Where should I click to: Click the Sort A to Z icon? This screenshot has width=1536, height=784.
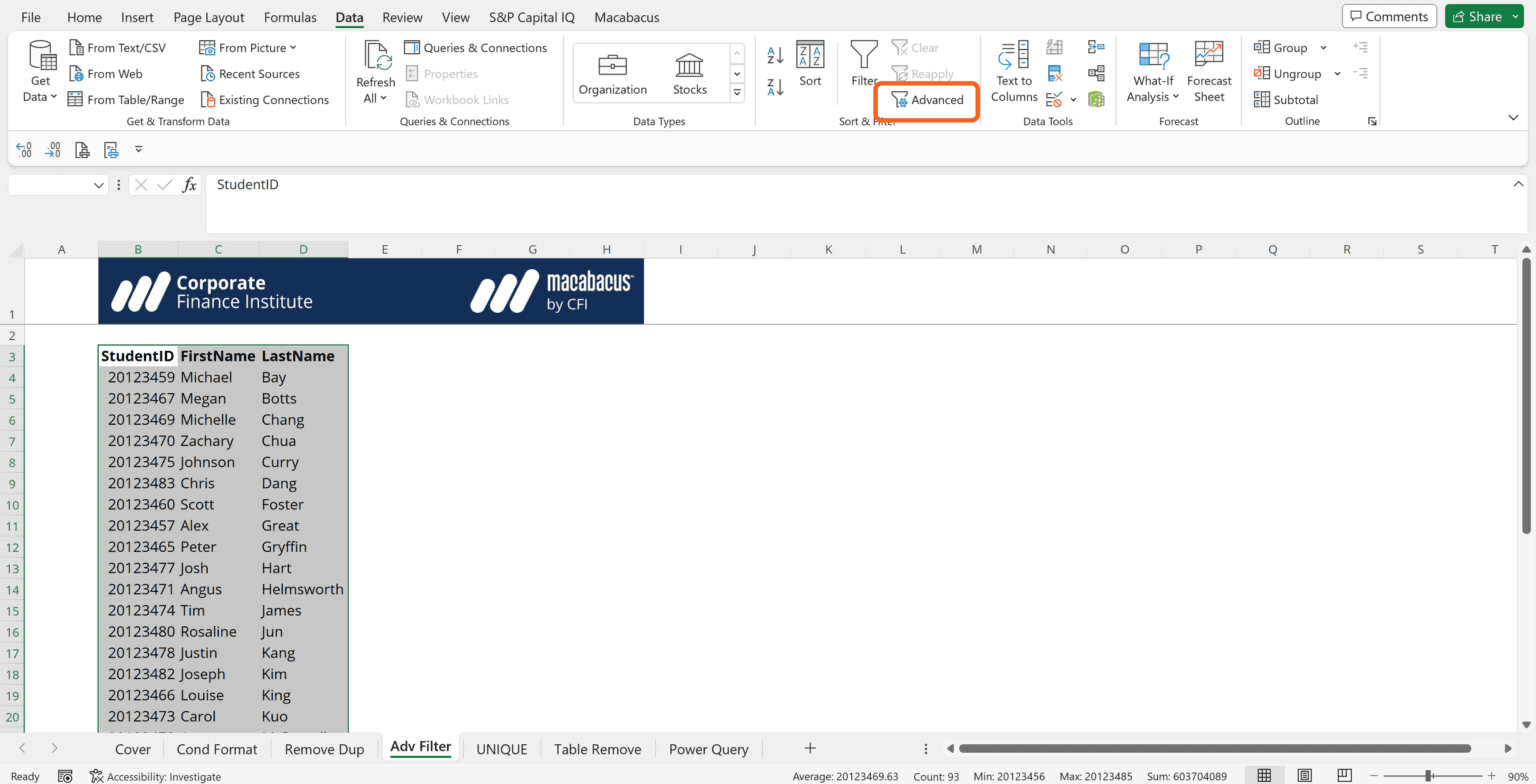tap(775, 56)
